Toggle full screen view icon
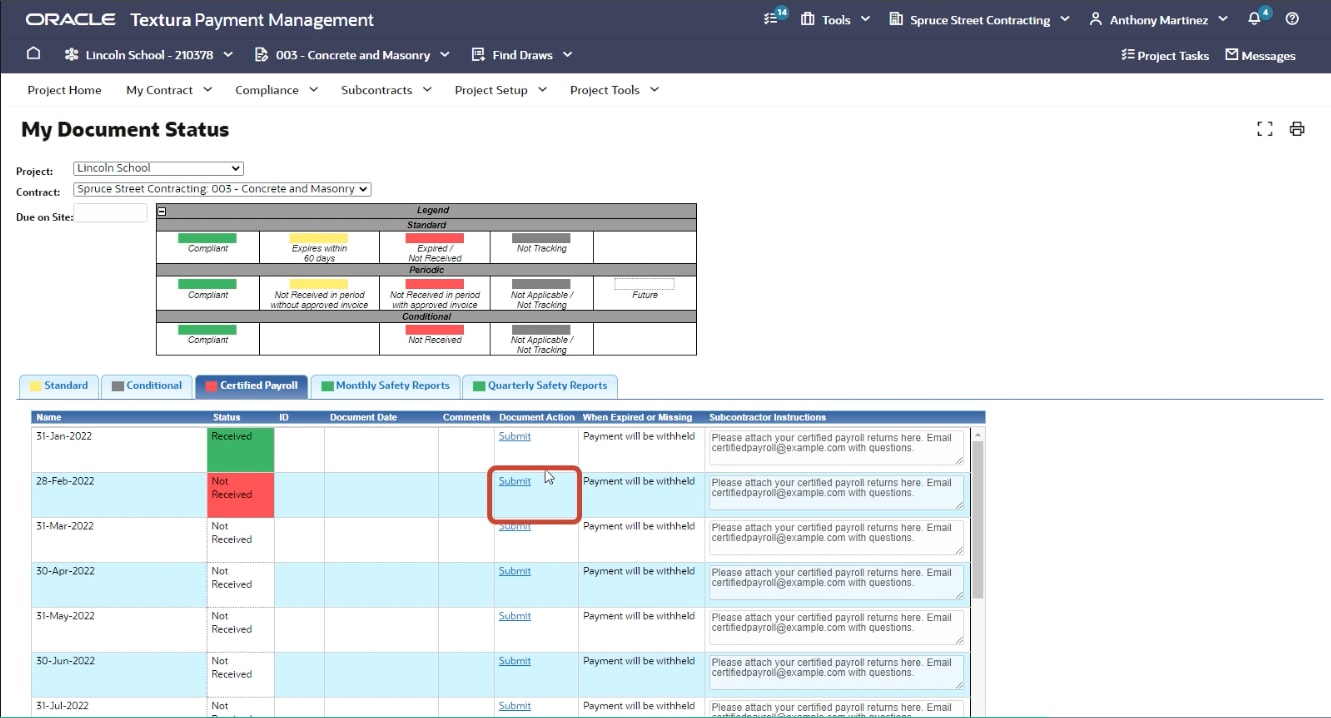 tap(1265, 129)
